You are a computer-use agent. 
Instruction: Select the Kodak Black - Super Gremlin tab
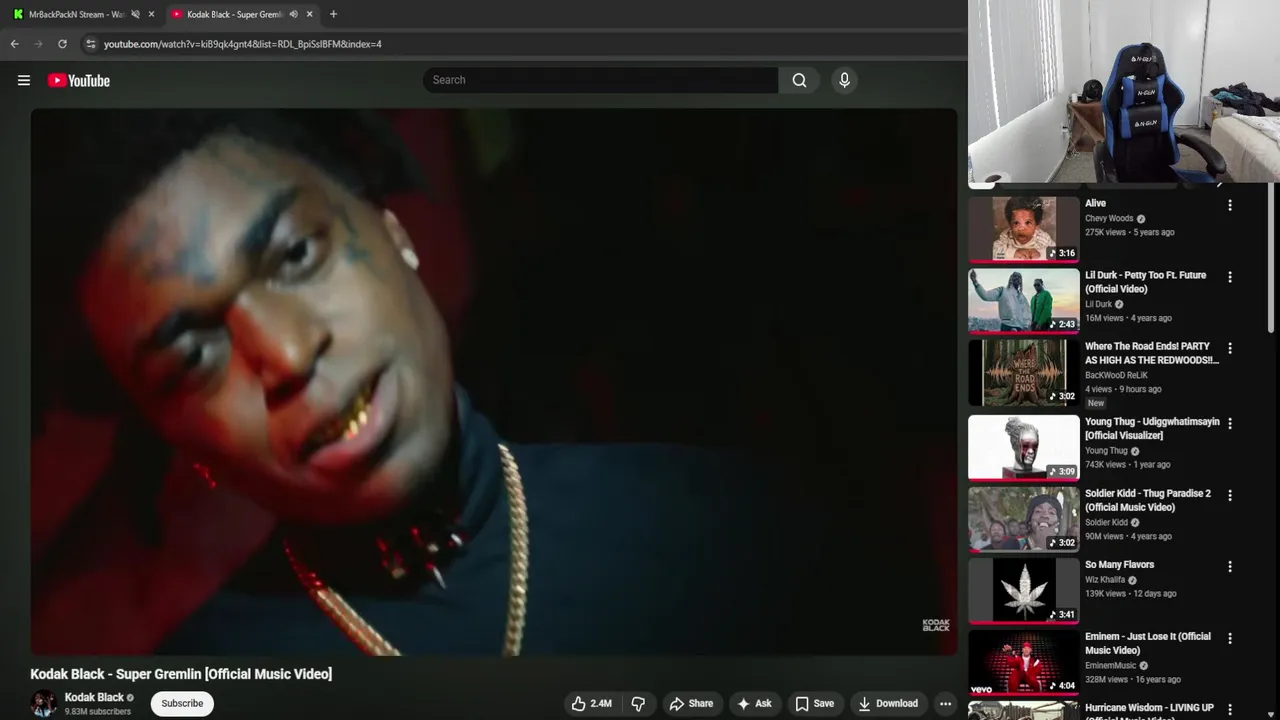[234, 14]
